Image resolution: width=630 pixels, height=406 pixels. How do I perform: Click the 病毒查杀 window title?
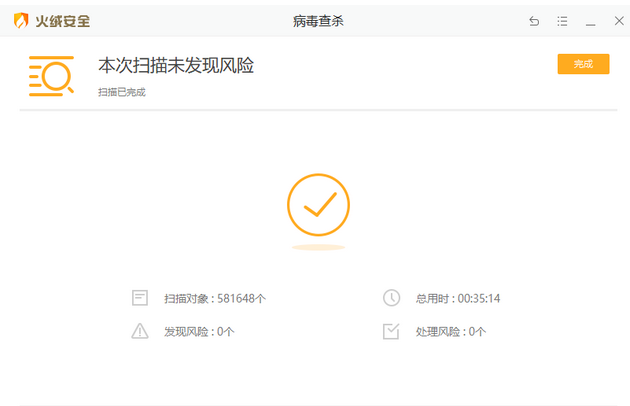pos(319,21)
